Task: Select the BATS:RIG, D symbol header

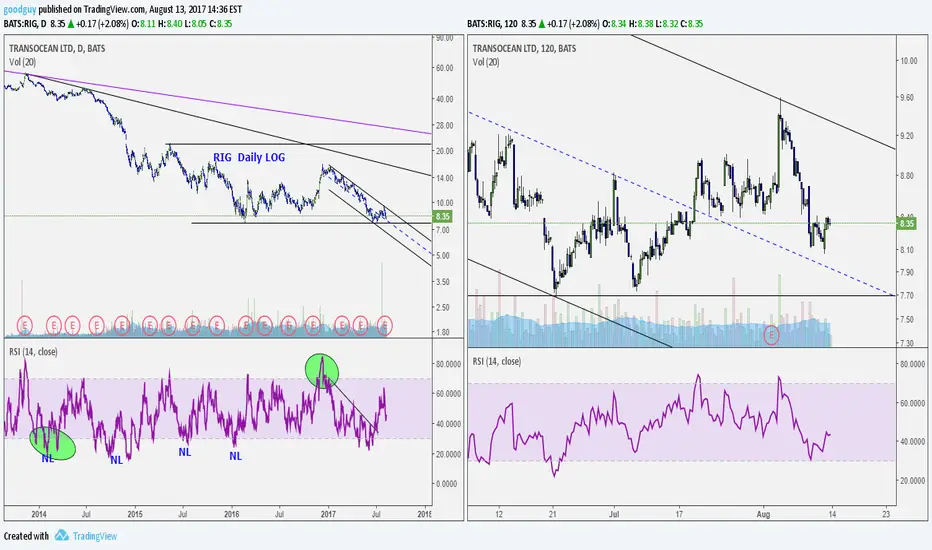Action: [25, 24]
